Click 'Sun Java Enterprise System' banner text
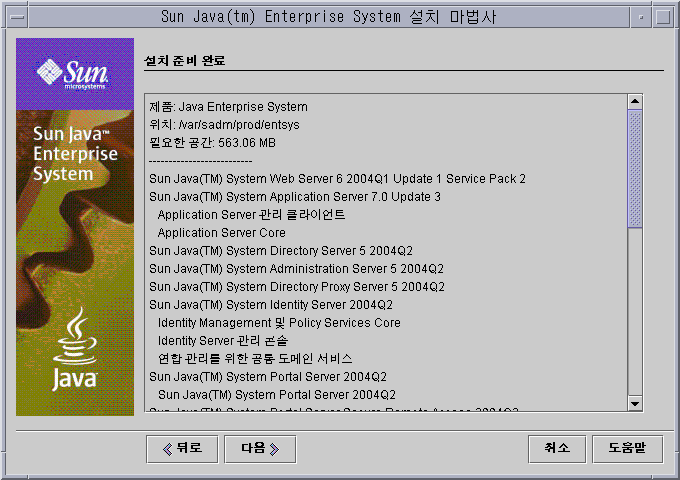Screen dimensions: 680x480 75,153
